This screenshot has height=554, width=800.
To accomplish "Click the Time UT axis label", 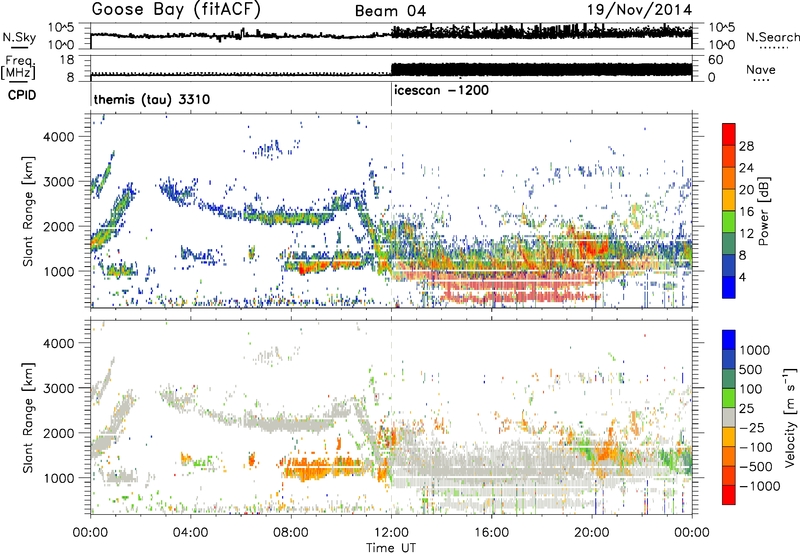I will (x=391, y=548).
